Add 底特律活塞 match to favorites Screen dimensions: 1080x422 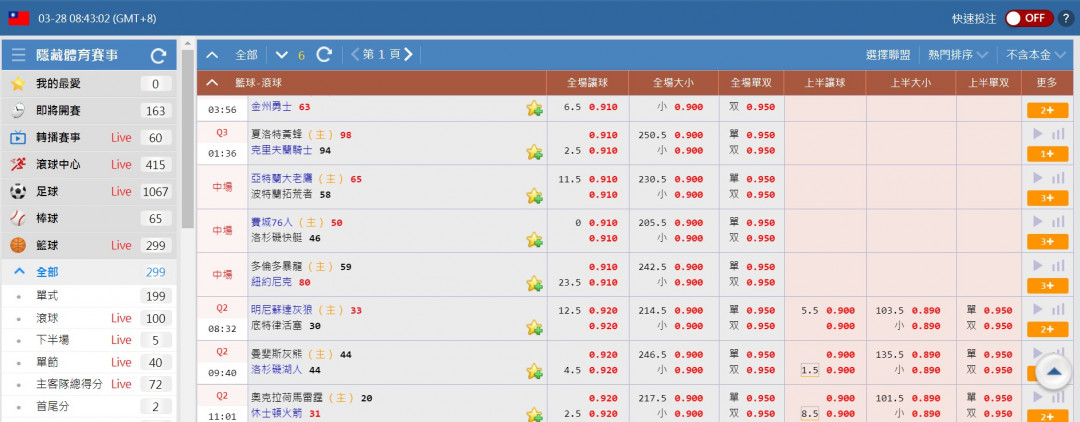534,327
